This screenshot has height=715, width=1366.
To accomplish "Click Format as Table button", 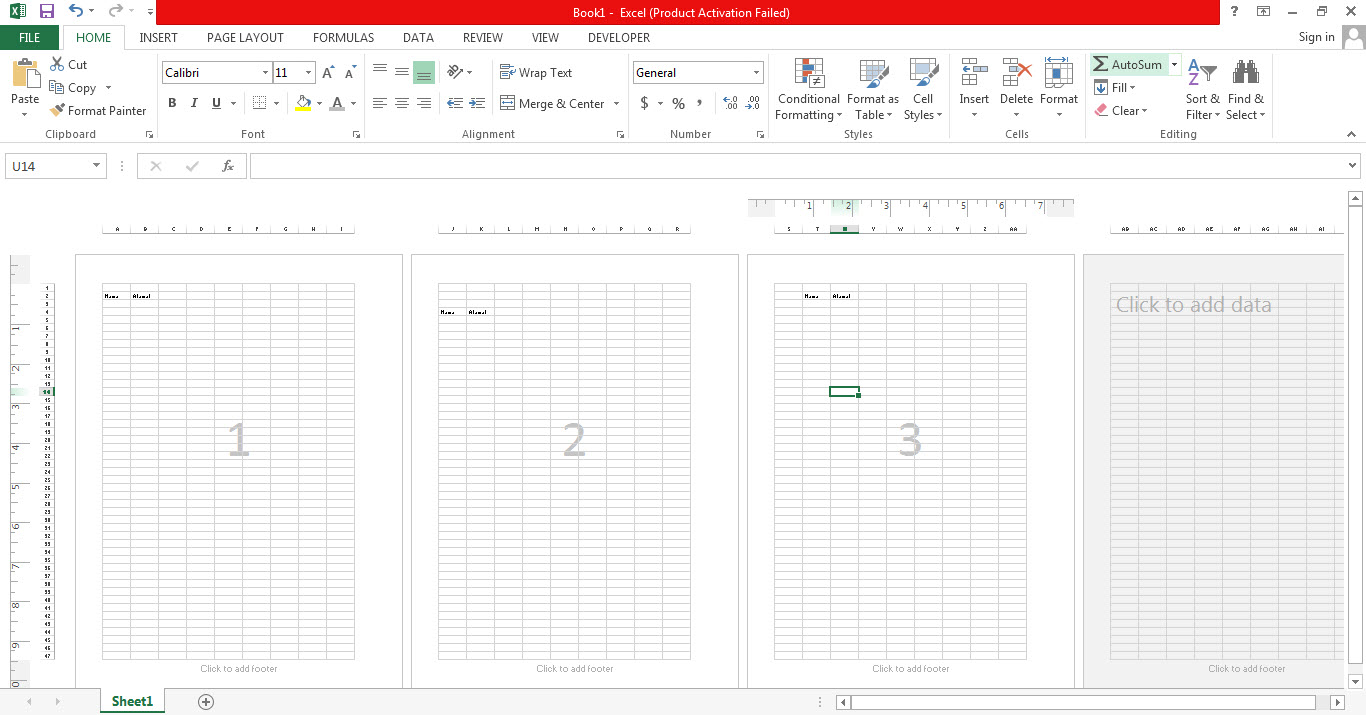I will tap(873, 89).
